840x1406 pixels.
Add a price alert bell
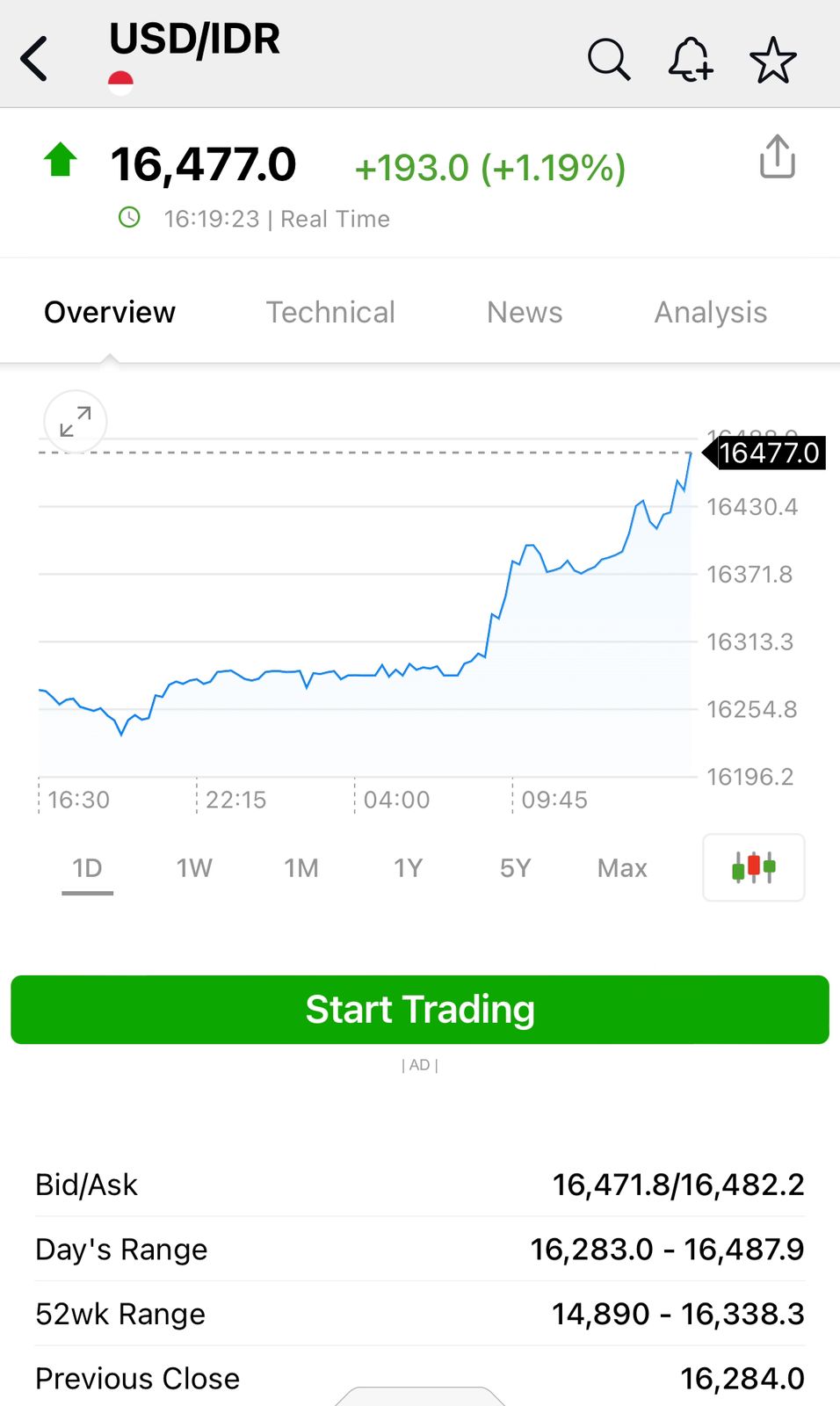(691, 60)
